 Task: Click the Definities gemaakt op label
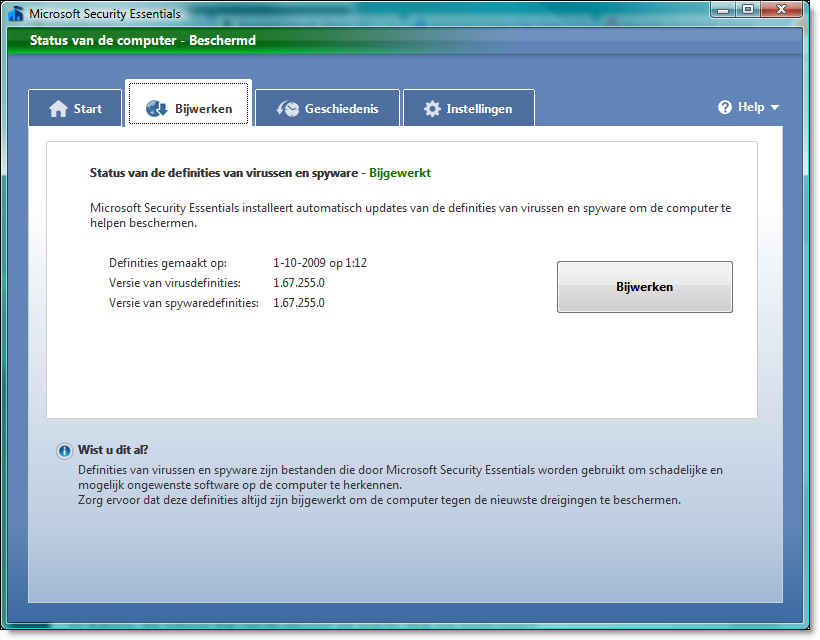point(168,263)
